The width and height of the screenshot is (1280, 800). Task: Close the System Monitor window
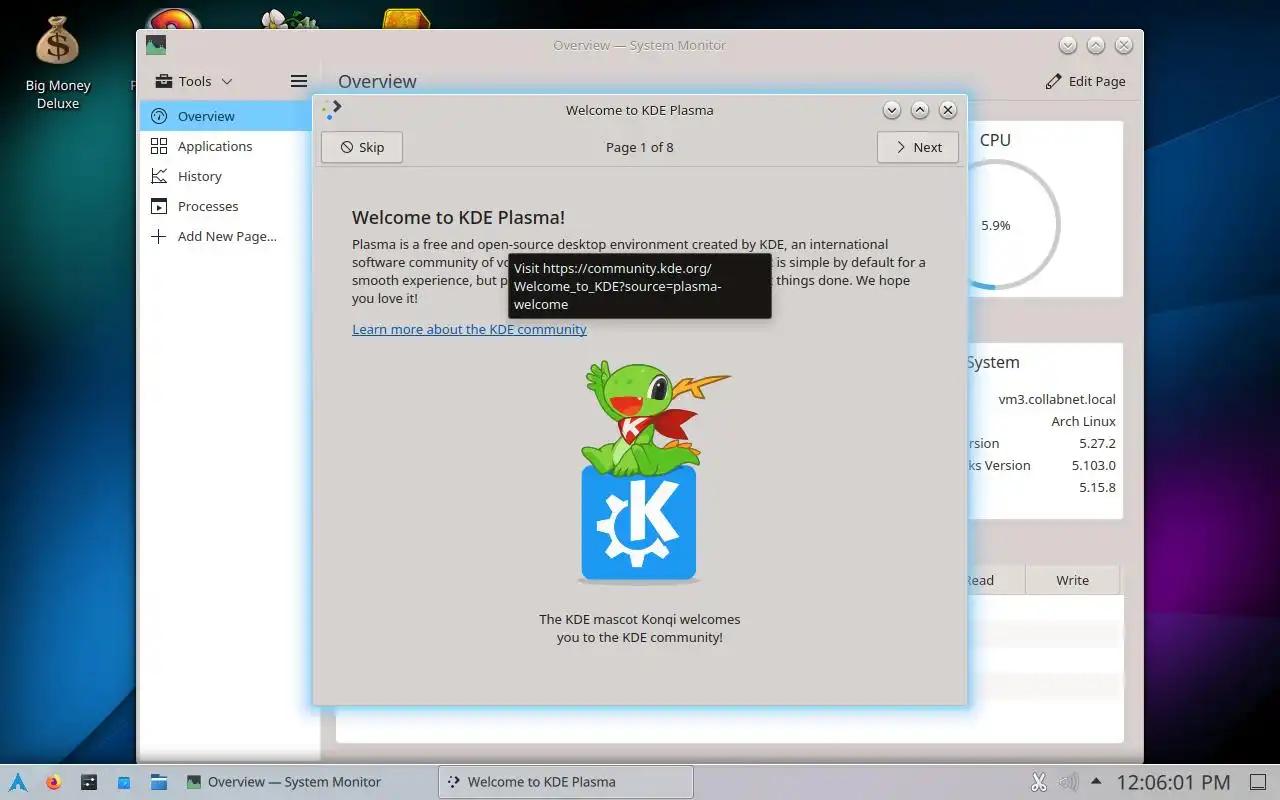click(1124, 45)
